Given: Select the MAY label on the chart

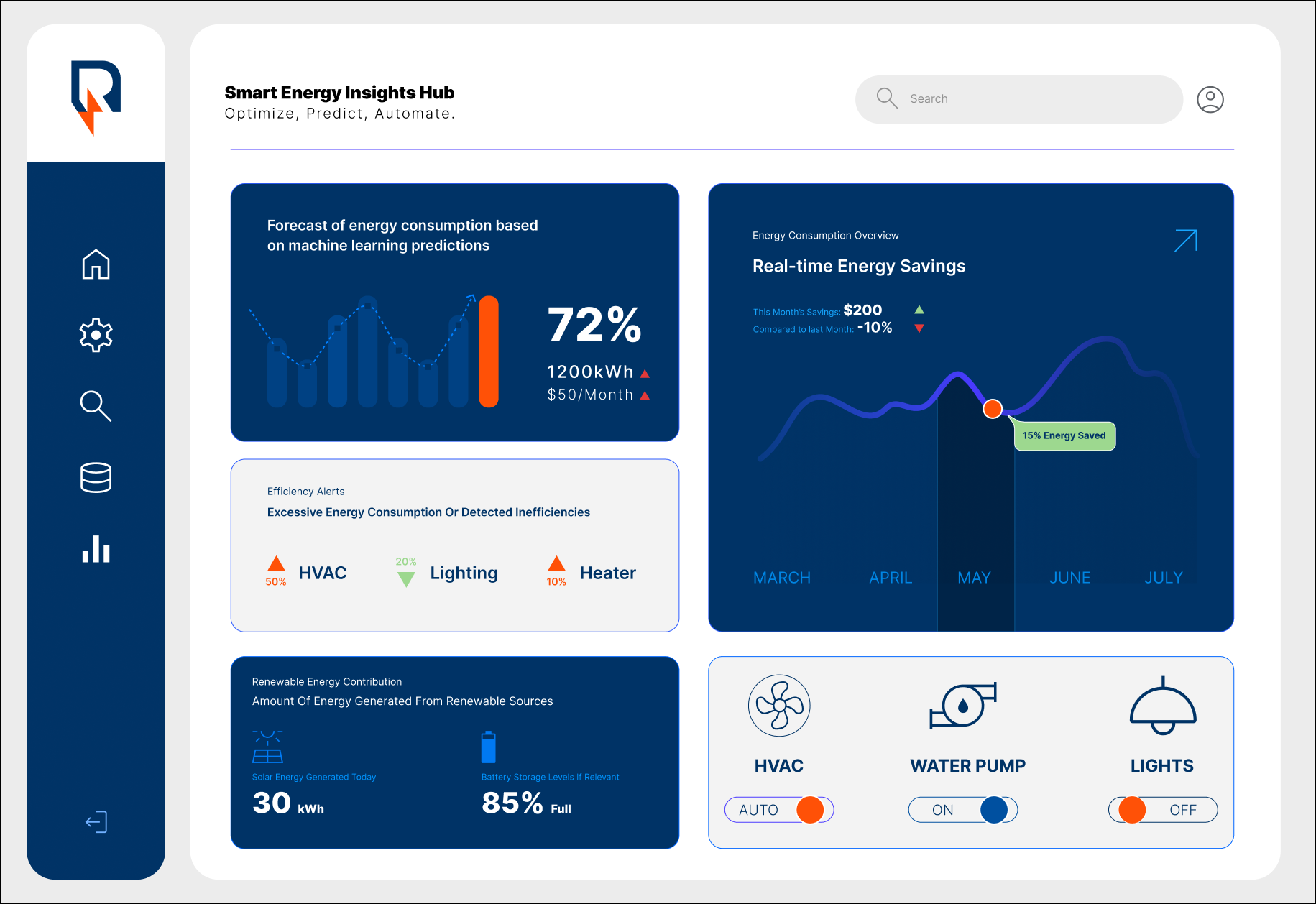Looking at the screenshot, I should (974, 577).
